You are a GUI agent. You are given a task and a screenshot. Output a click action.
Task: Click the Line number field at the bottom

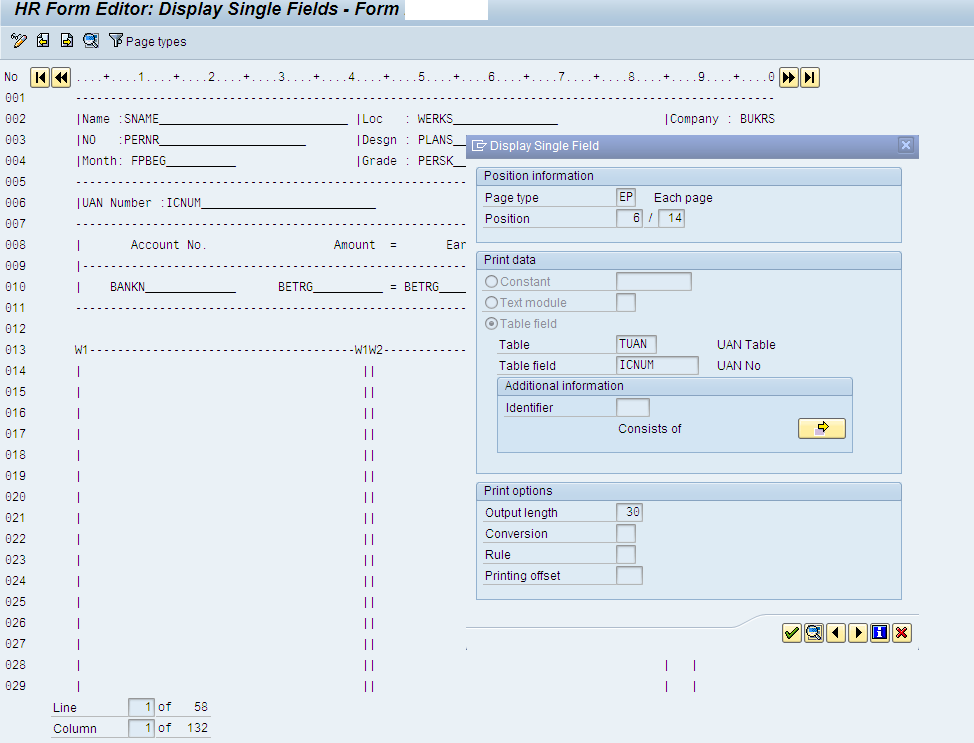click(140, 707)
